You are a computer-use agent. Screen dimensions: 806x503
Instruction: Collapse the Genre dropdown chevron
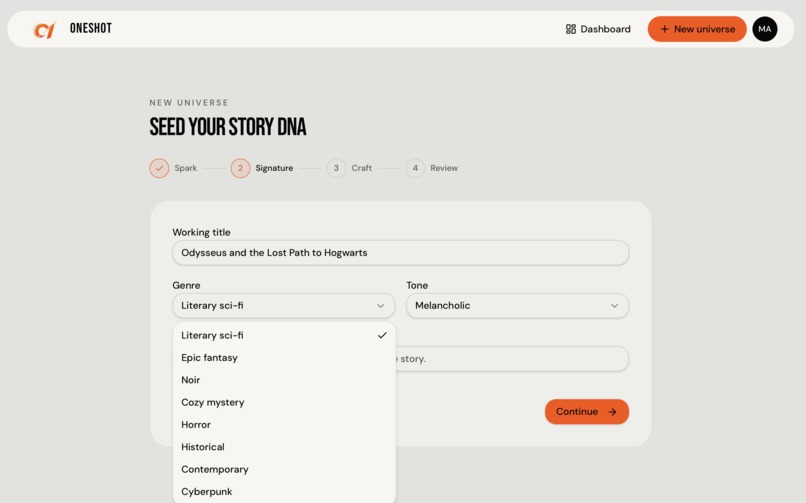(x=380, y=306)
